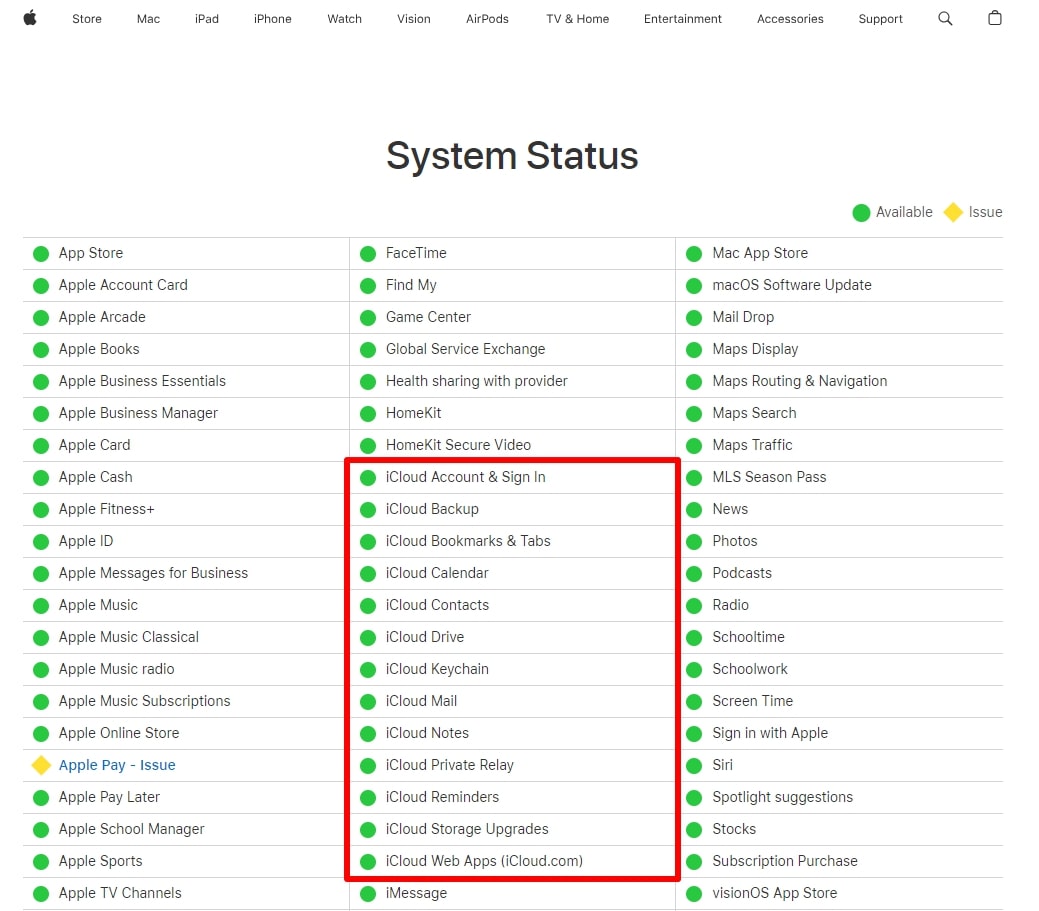
Task: Click the yellow diamond beside Apple Pay
Action: [41, 765]
